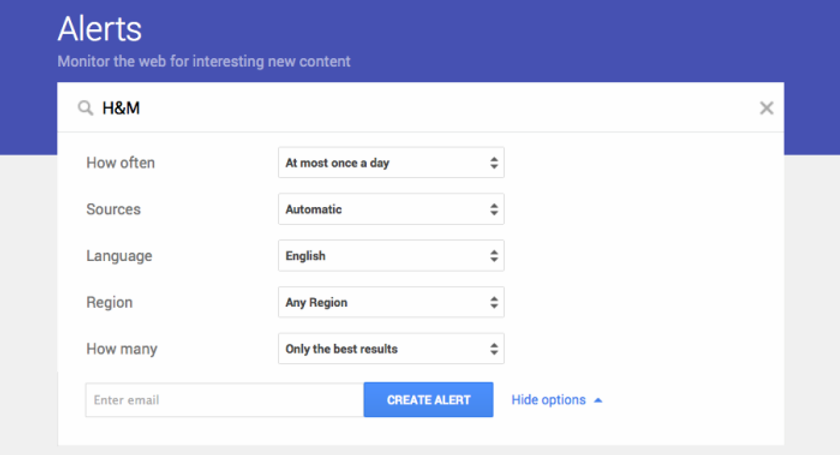
Task: Click the up-down arrows on Region selector
Action: tap(494, 303)
